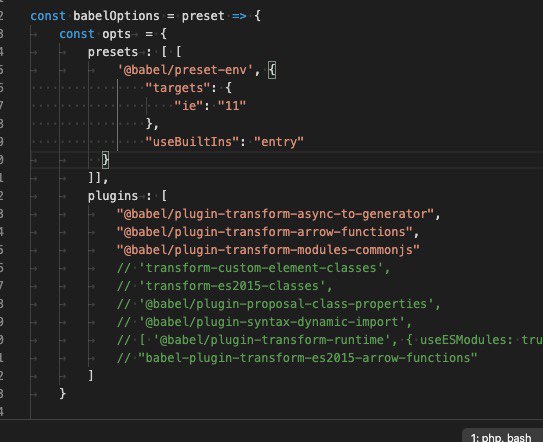Image resolution: width=543 pixels, height=442 pixels.
Task: Click the commented plugin-transform-runtime line
Action: coord(330,340)
